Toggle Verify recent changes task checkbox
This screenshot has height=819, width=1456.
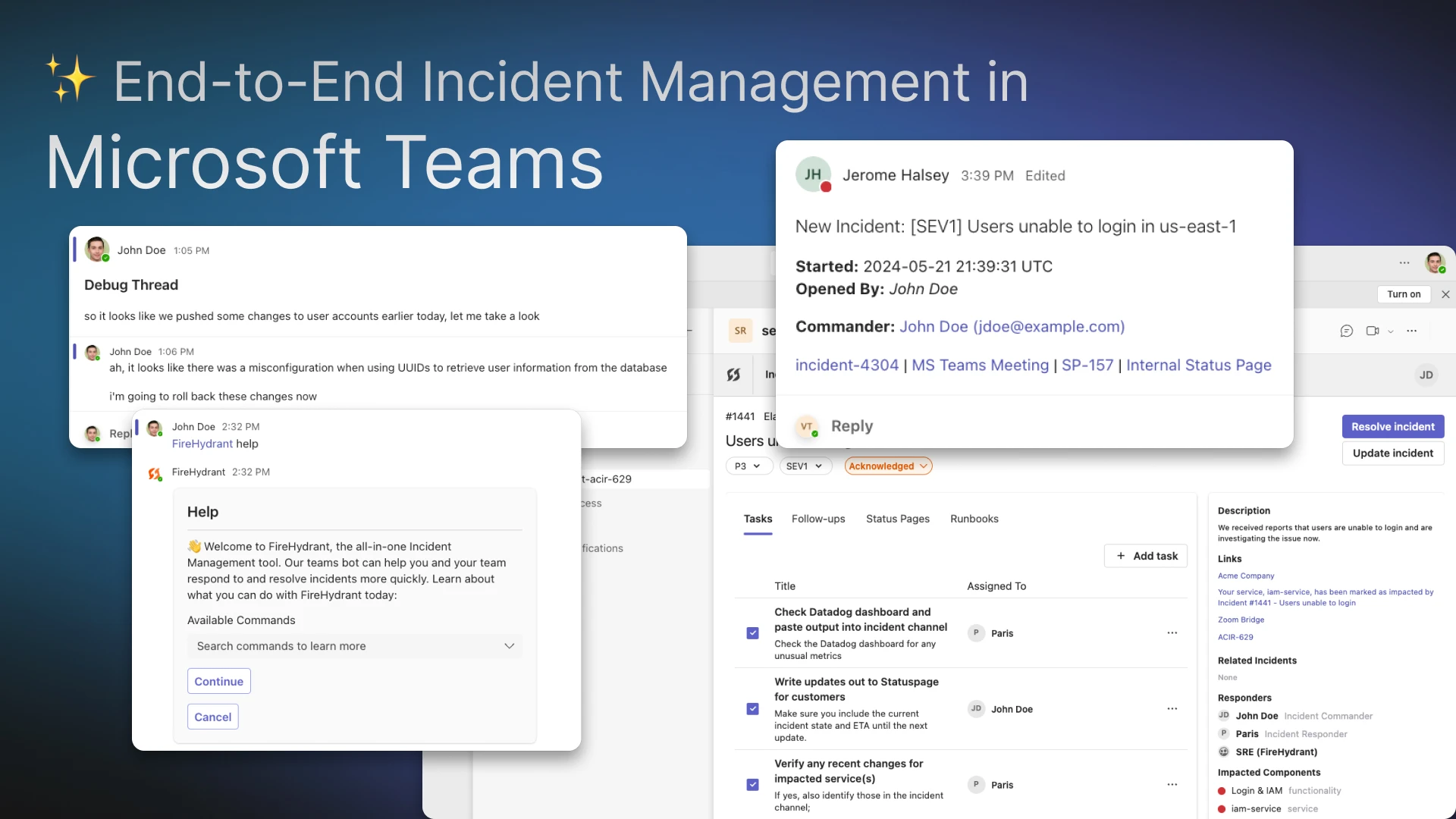(x=752, y=785)
